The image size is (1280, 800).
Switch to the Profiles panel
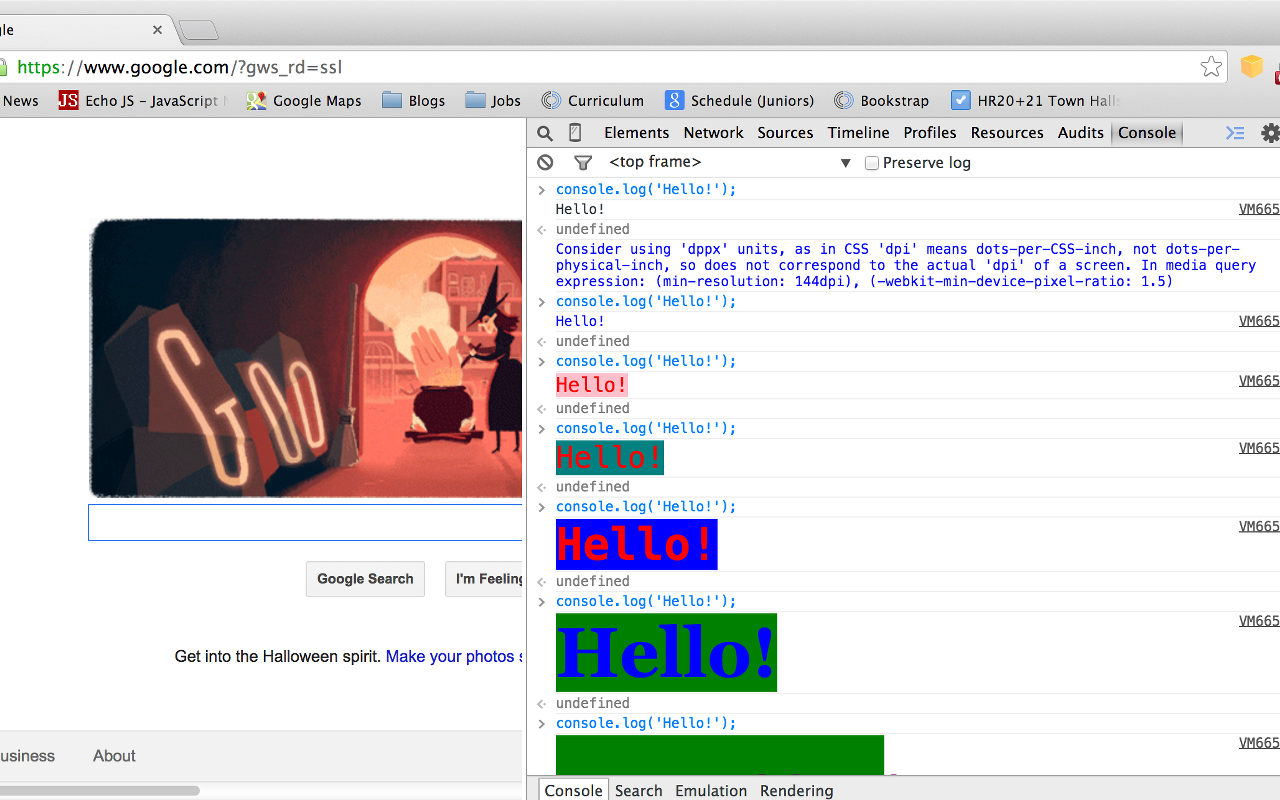(930, 132)
